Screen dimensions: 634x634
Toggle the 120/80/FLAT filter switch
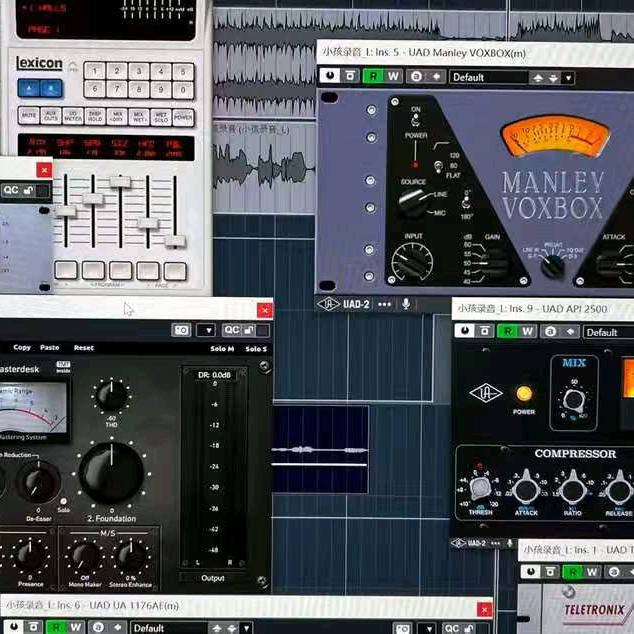[x=438, y=166]
